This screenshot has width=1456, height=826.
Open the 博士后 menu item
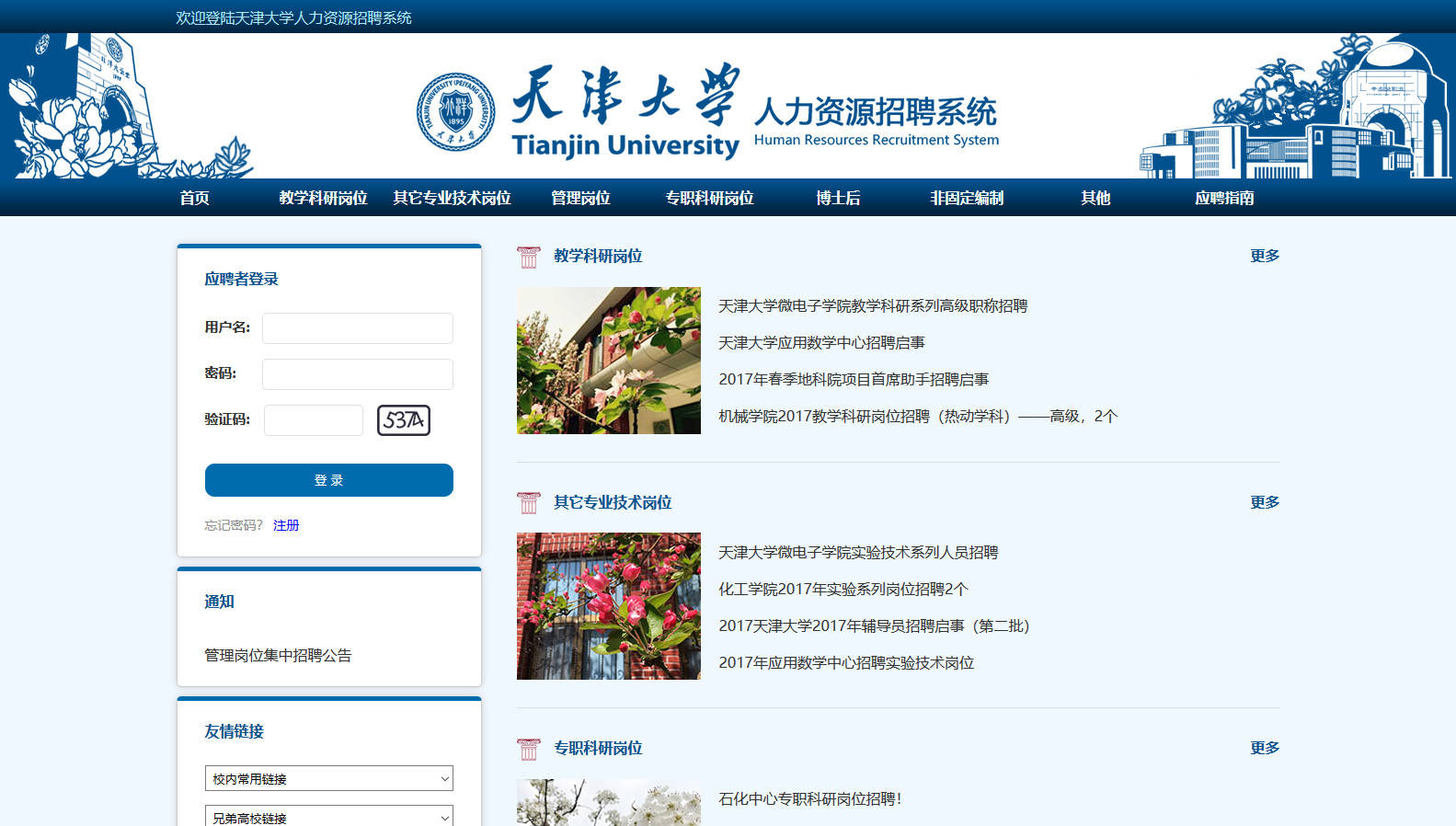pos(838,198)
